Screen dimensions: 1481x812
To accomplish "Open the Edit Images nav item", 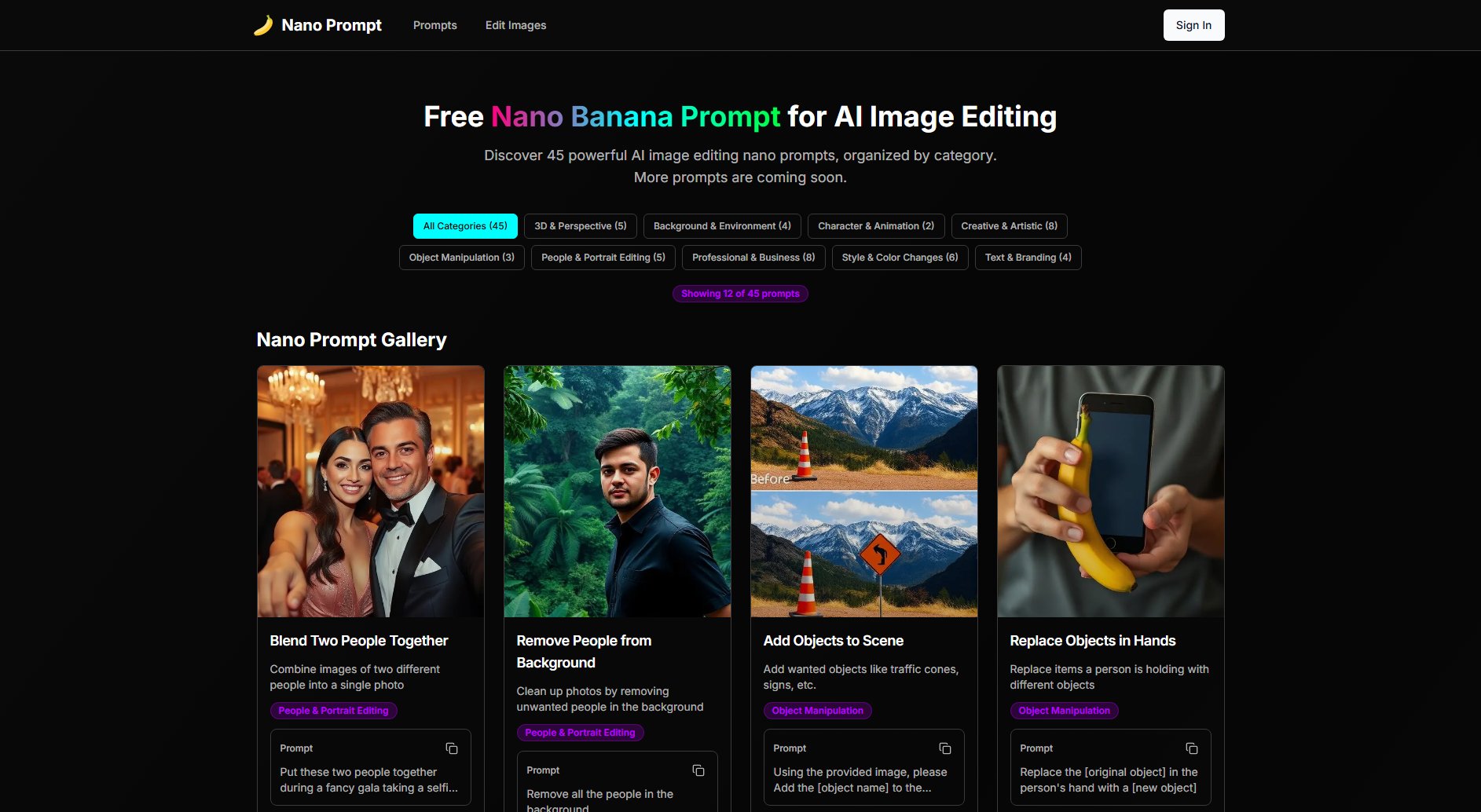I will 515,25.
